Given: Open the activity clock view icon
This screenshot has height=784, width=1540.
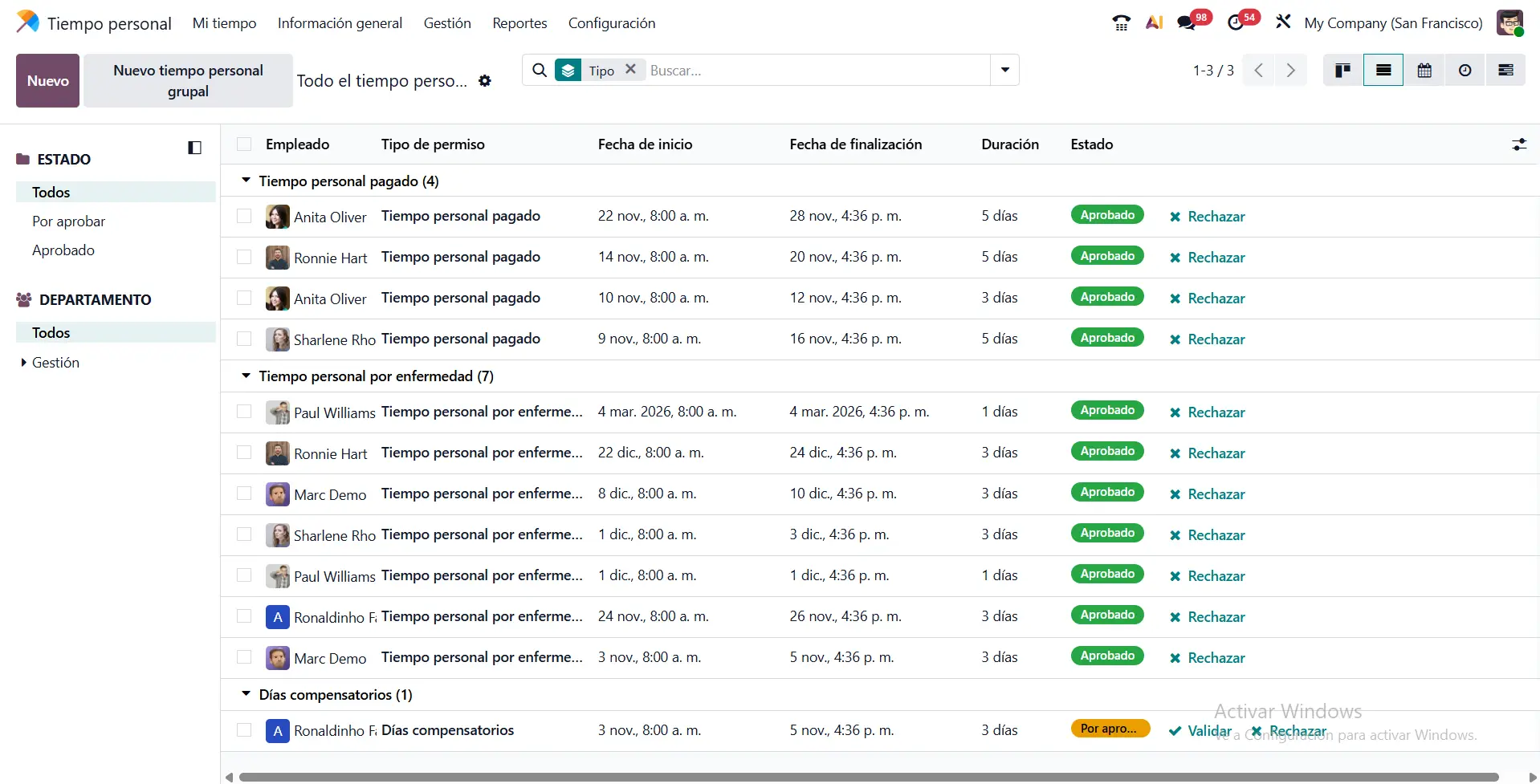Looking at the screenshot, I should point(1465,71).
